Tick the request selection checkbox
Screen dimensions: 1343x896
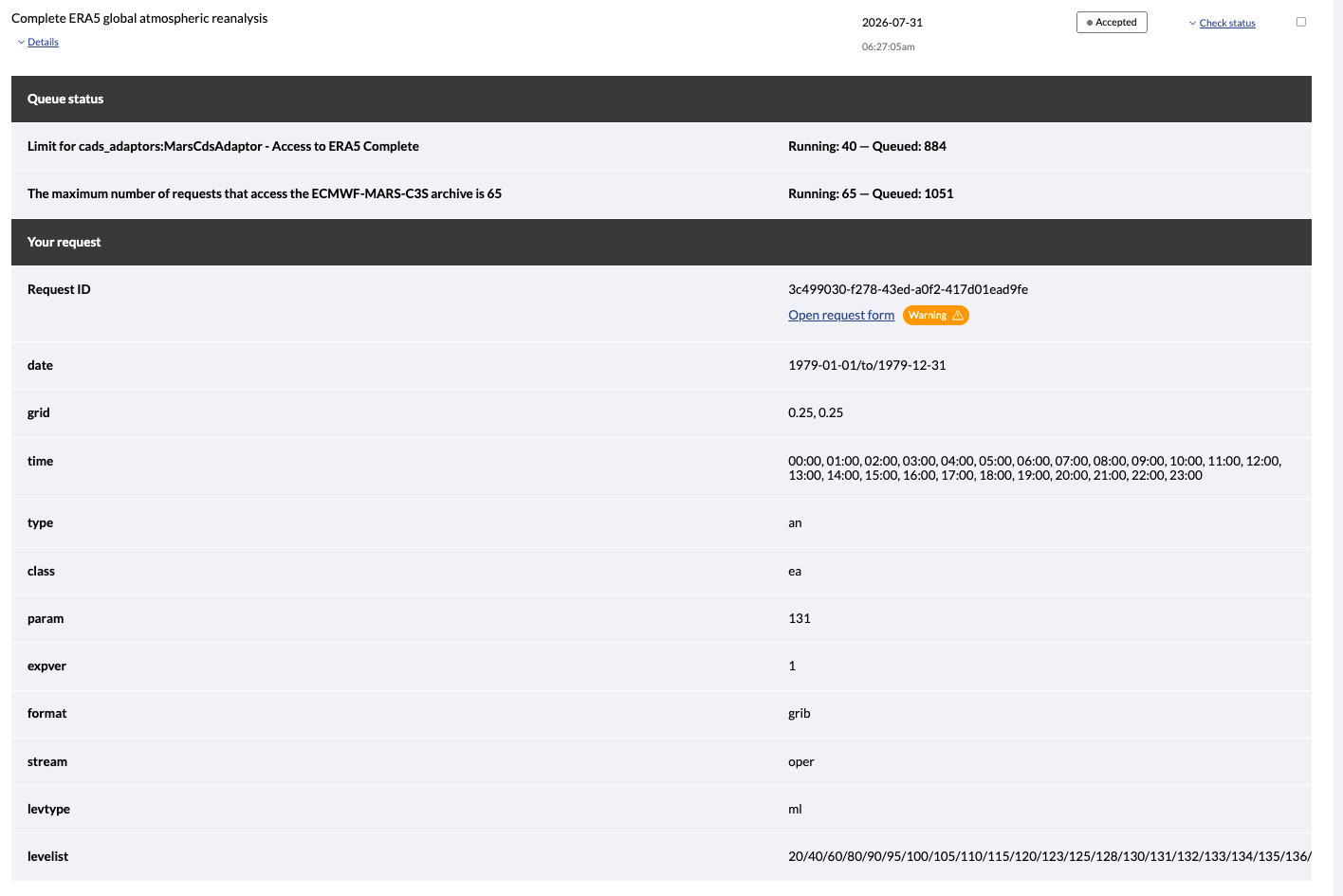[1301, 22]
